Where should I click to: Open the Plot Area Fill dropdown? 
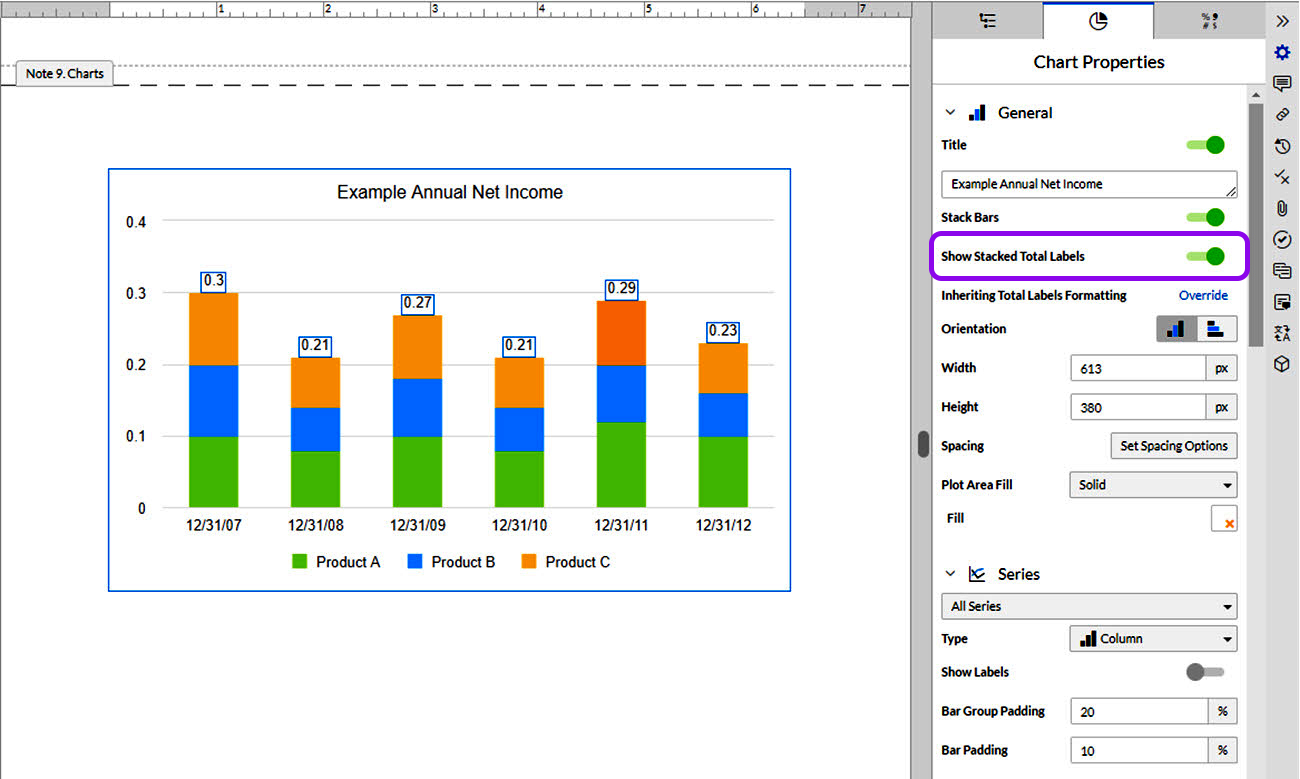[1152, 485]
